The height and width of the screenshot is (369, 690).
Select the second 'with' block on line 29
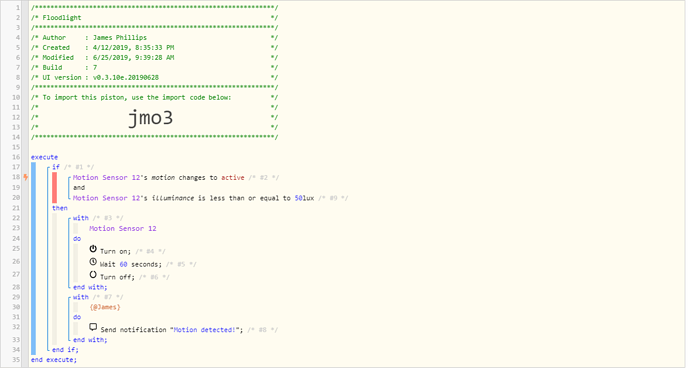pos(81,297)
